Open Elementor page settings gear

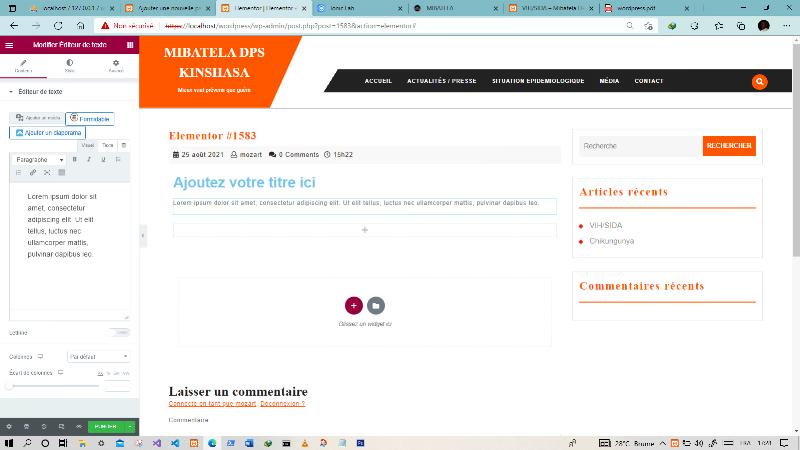coord(9,427)
